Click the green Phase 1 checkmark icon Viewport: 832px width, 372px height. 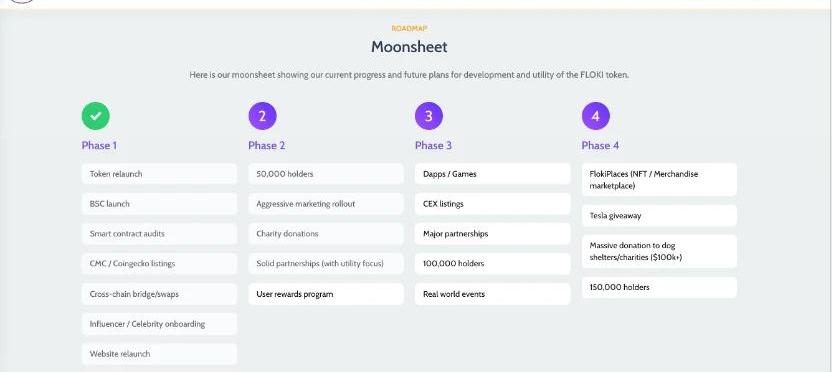tap(96, 116)
